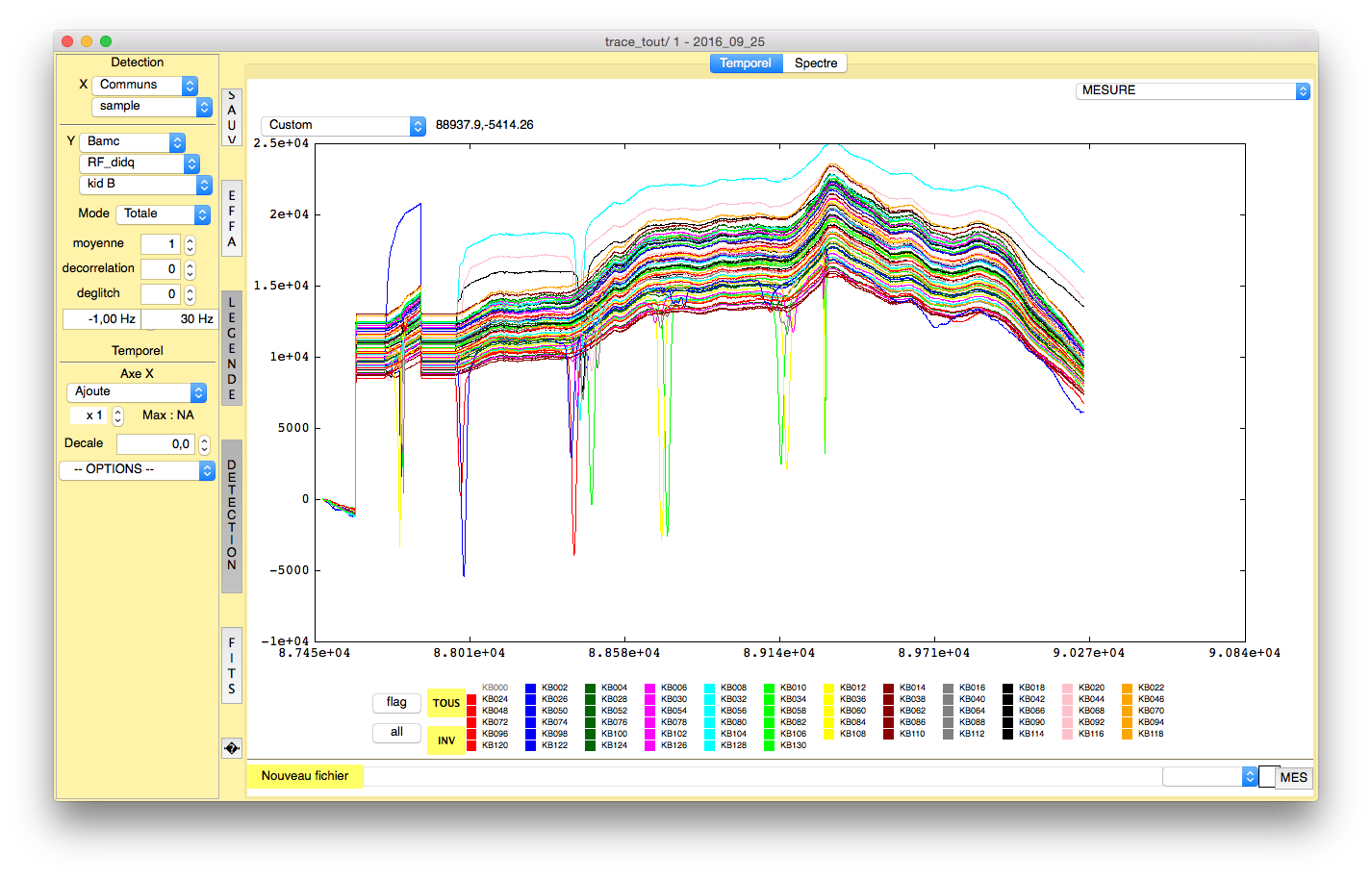
Task: Open the MESURE dropdown menu
Action: [x=1192, y=90]
